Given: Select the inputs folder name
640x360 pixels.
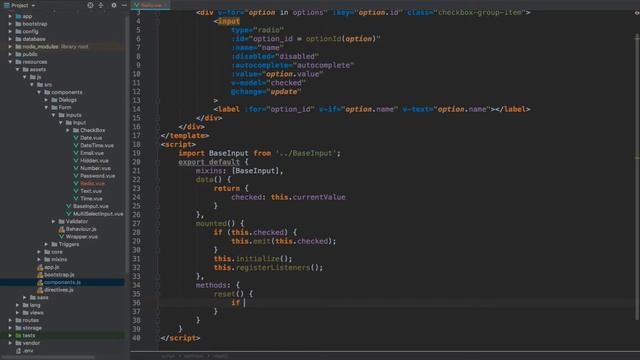Looking at the screenshot, I should point(73,115).
